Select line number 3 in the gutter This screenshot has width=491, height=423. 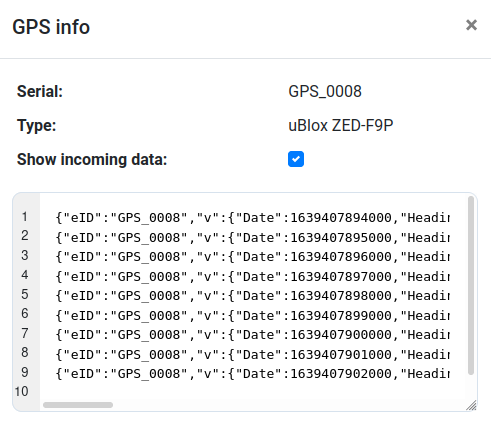[25, 256]
